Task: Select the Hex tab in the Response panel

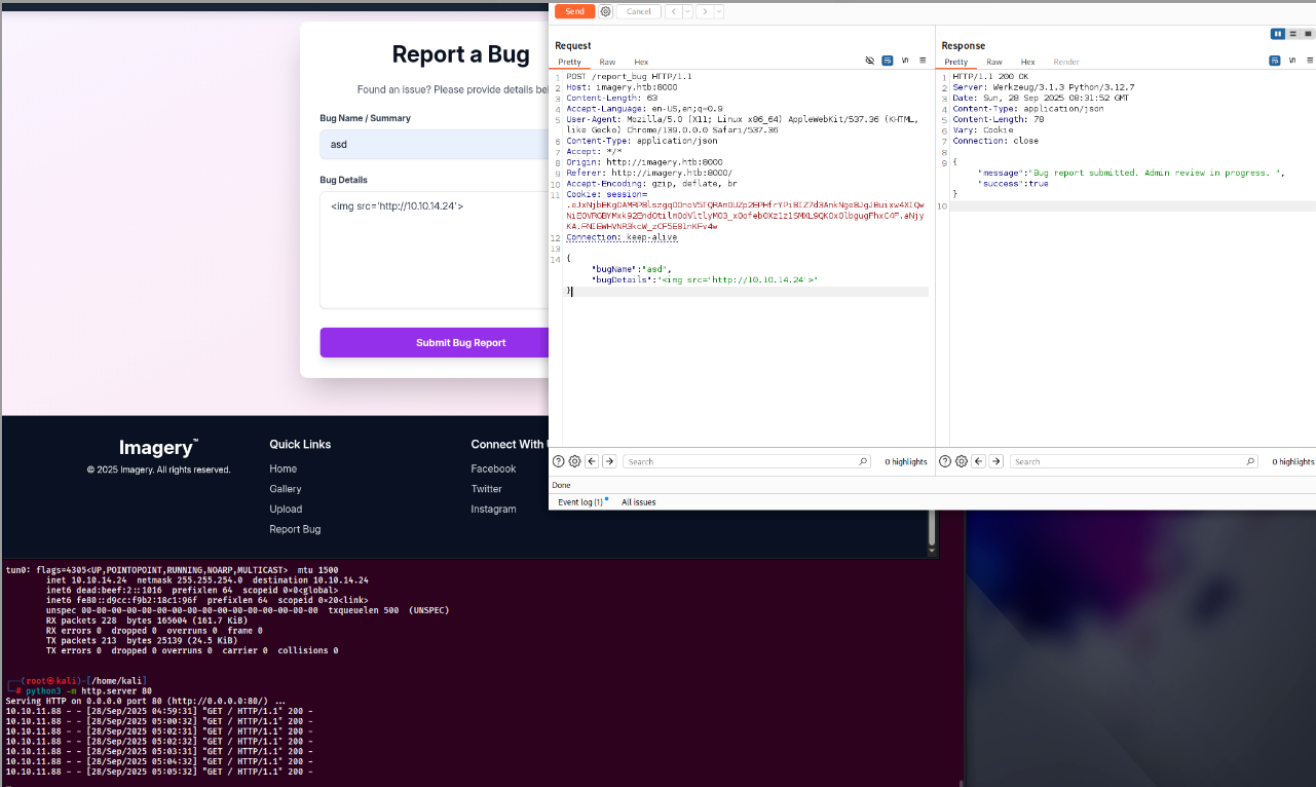Action: 1028,62
